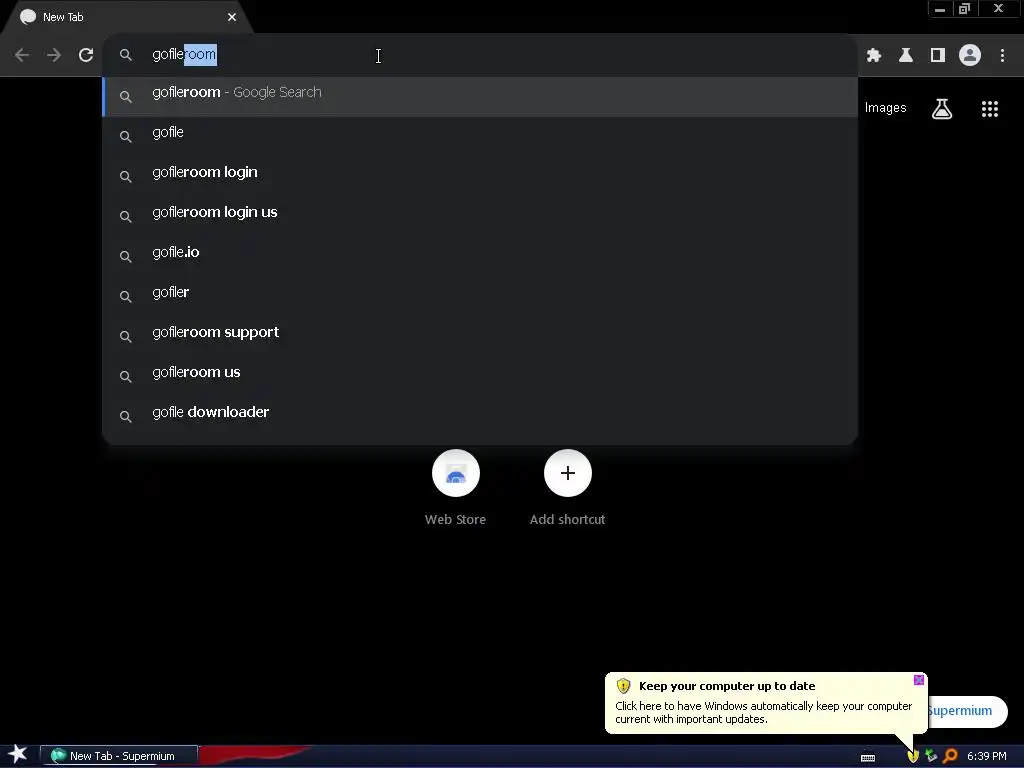Click the Search Labs flask on page
Viewport: 1024px width, 768px height.
[942, 109]
